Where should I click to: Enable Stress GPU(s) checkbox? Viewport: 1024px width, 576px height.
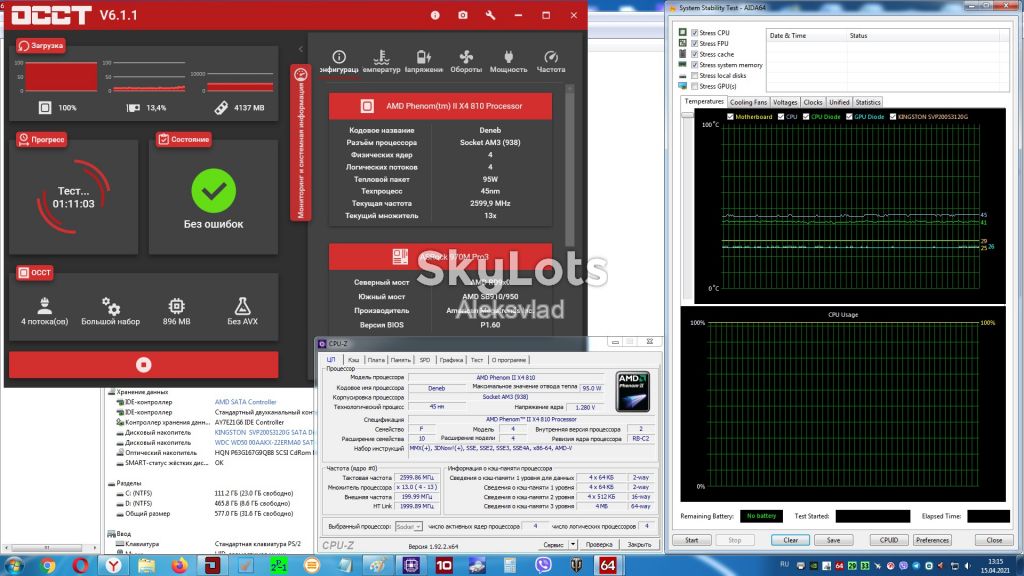click(x=695, y=86)
